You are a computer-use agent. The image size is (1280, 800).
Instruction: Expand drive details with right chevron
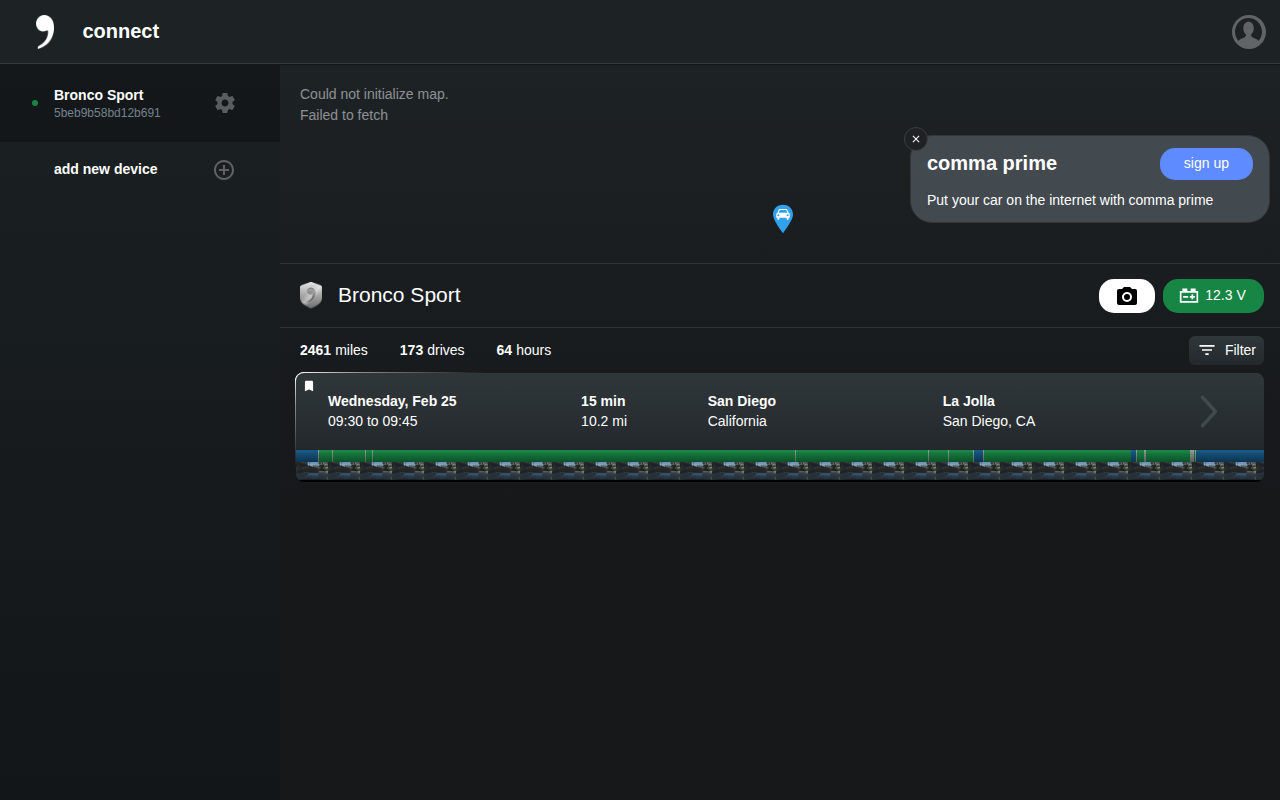click(x=1209, y=411)
